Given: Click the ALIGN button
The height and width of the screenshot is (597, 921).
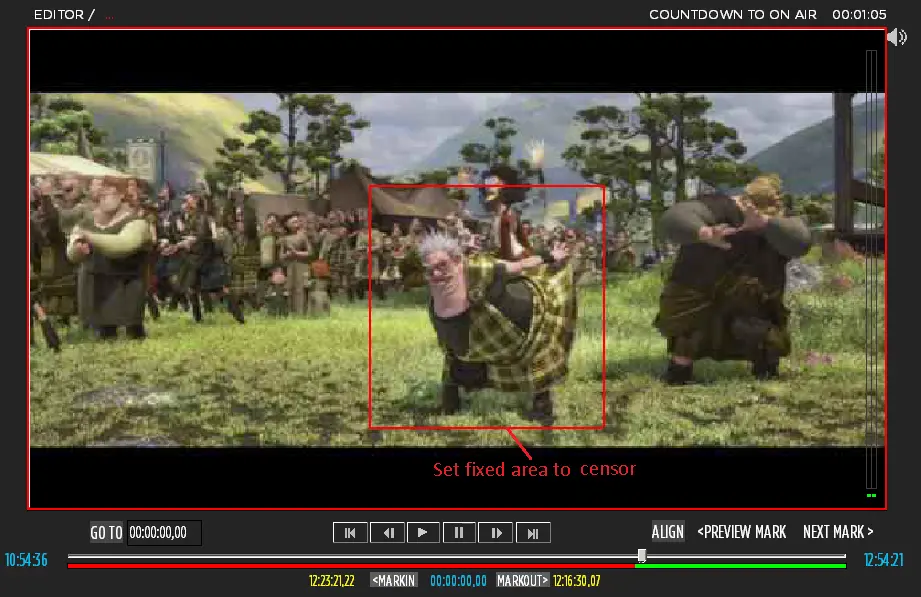Looking at the screenshot, I should click(668, 532).
